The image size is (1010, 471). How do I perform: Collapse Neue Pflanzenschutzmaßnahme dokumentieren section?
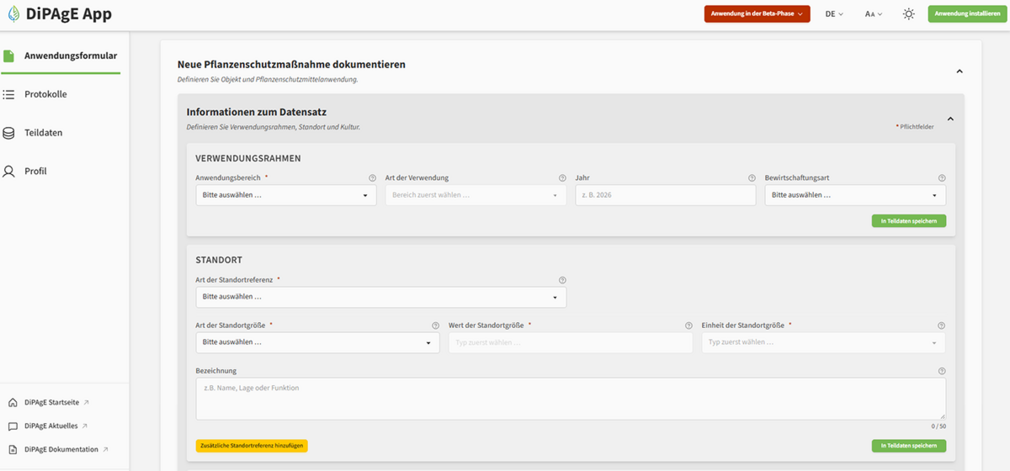coord(959,72)
